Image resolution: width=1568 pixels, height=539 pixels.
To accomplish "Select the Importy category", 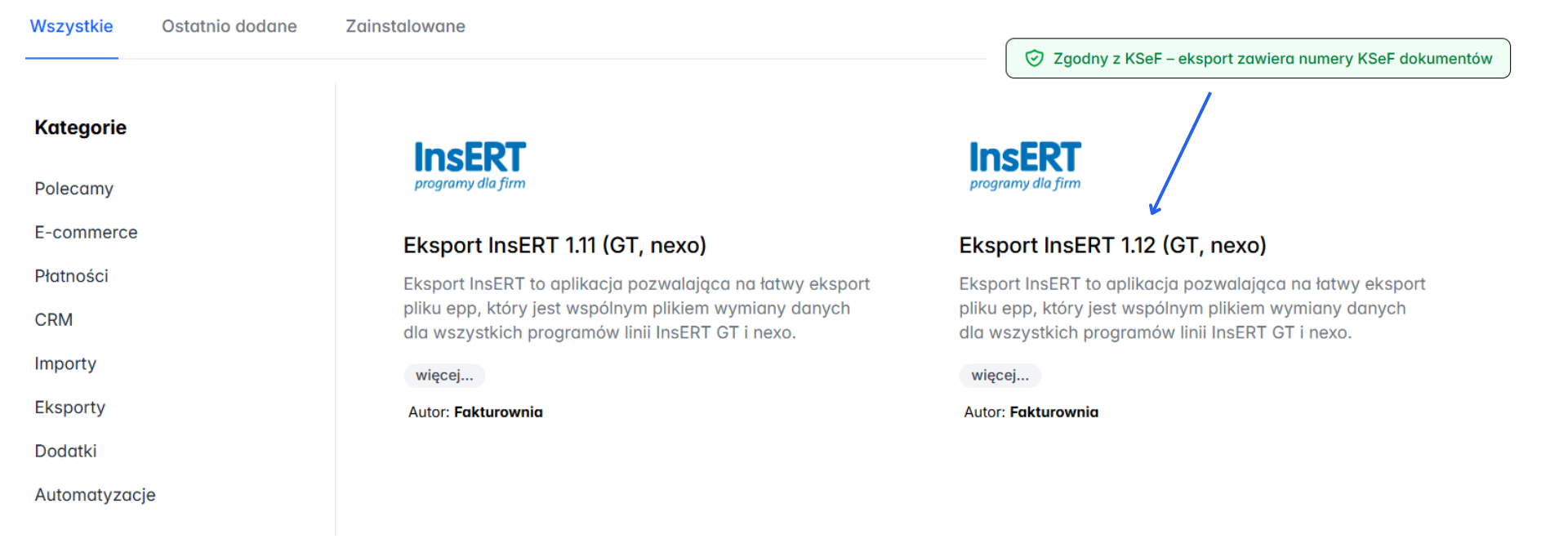I will pos(65,363).
